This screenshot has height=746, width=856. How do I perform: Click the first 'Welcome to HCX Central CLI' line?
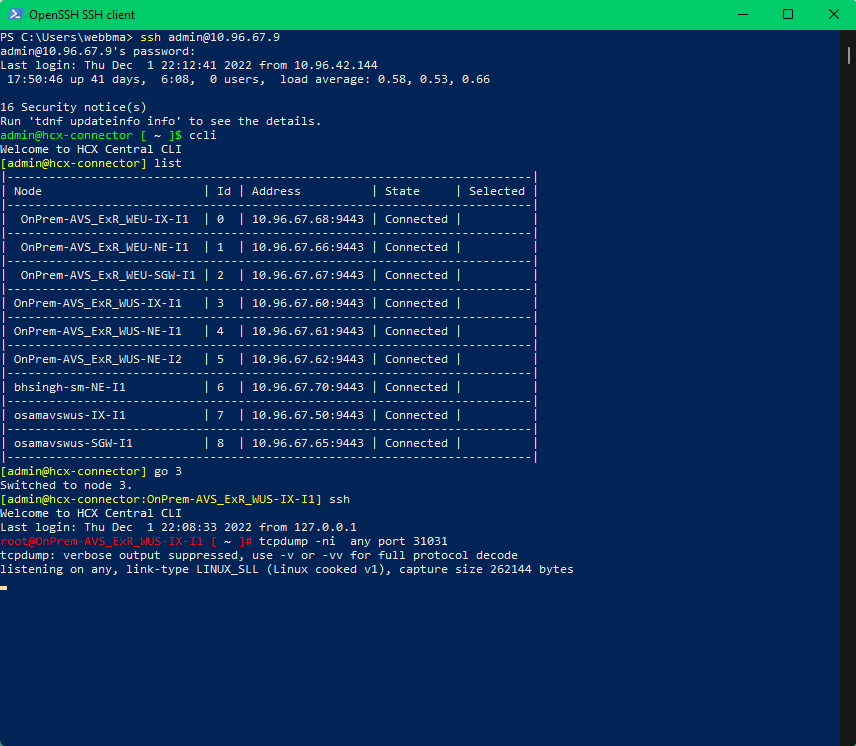pyautogui.click(x=91, y=149)
